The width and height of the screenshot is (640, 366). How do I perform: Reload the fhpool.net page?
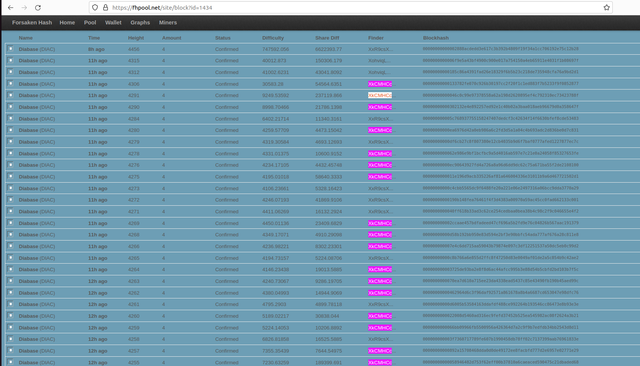[x=38, y=7]
